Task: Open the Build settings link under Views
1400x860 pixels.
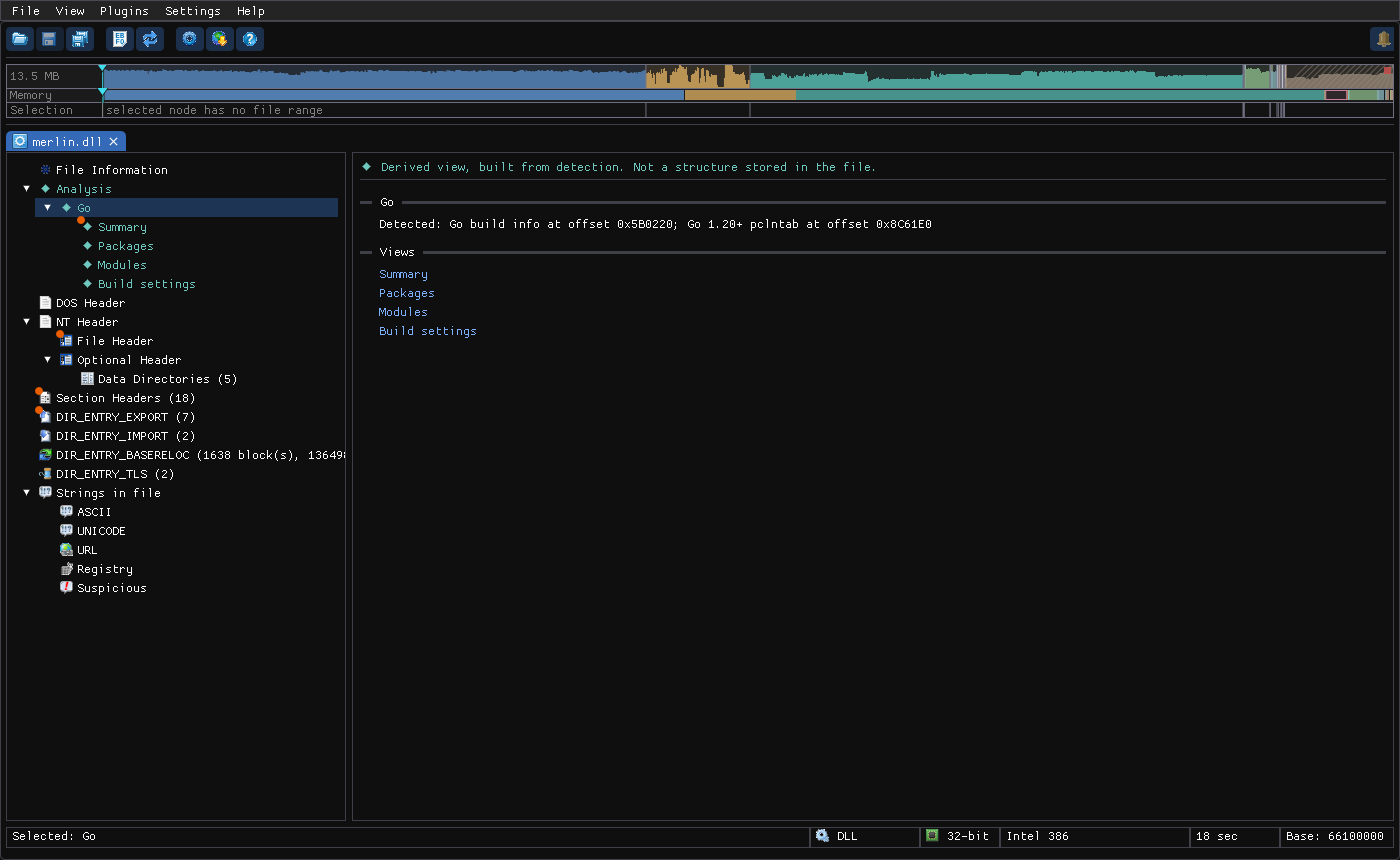Action: (428, 331)
